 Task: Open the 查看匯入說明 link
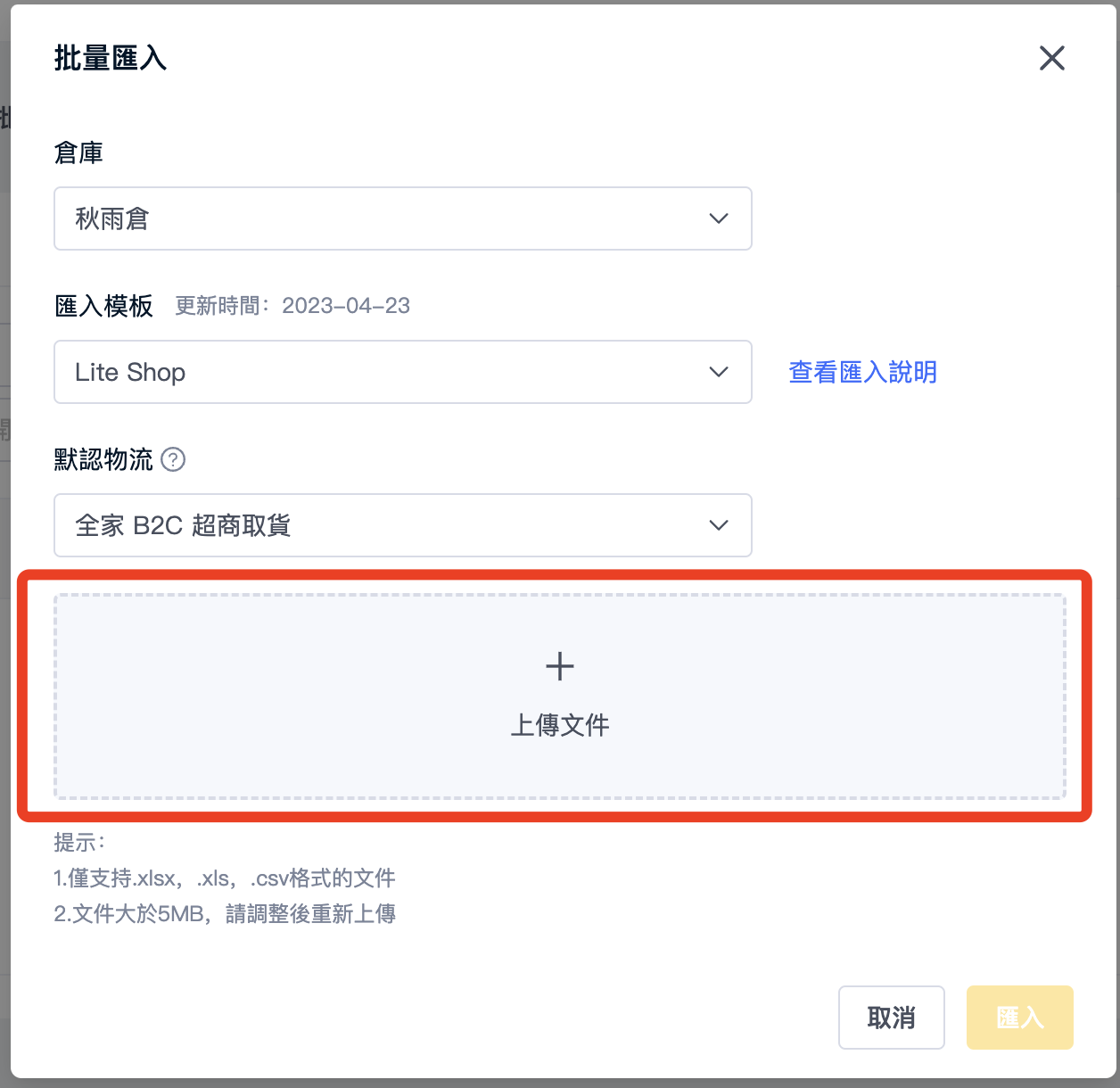[863, 372]
